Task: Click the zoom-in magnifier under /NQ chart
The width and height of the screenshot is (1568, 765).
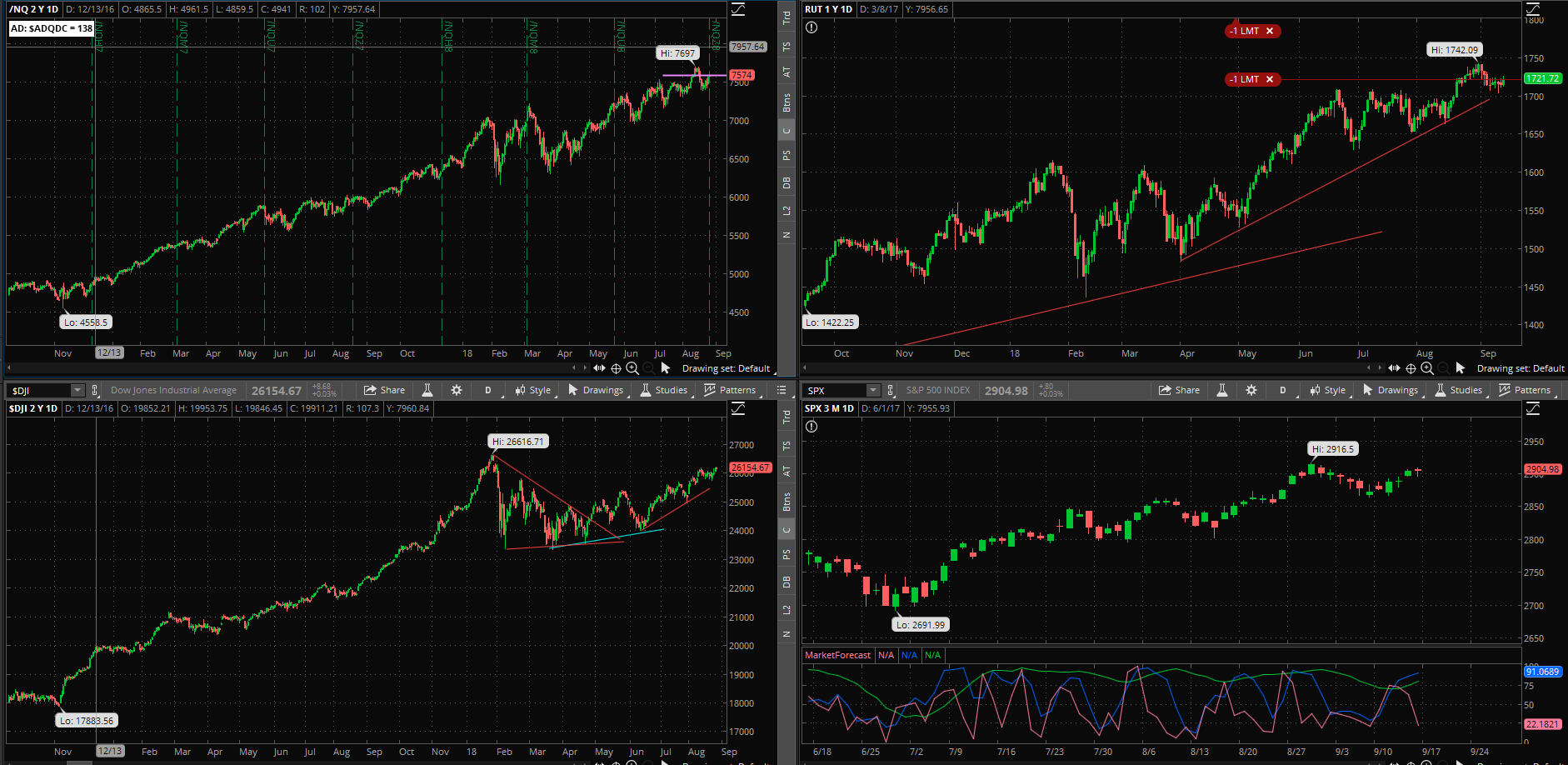Action: pos(632,368)
